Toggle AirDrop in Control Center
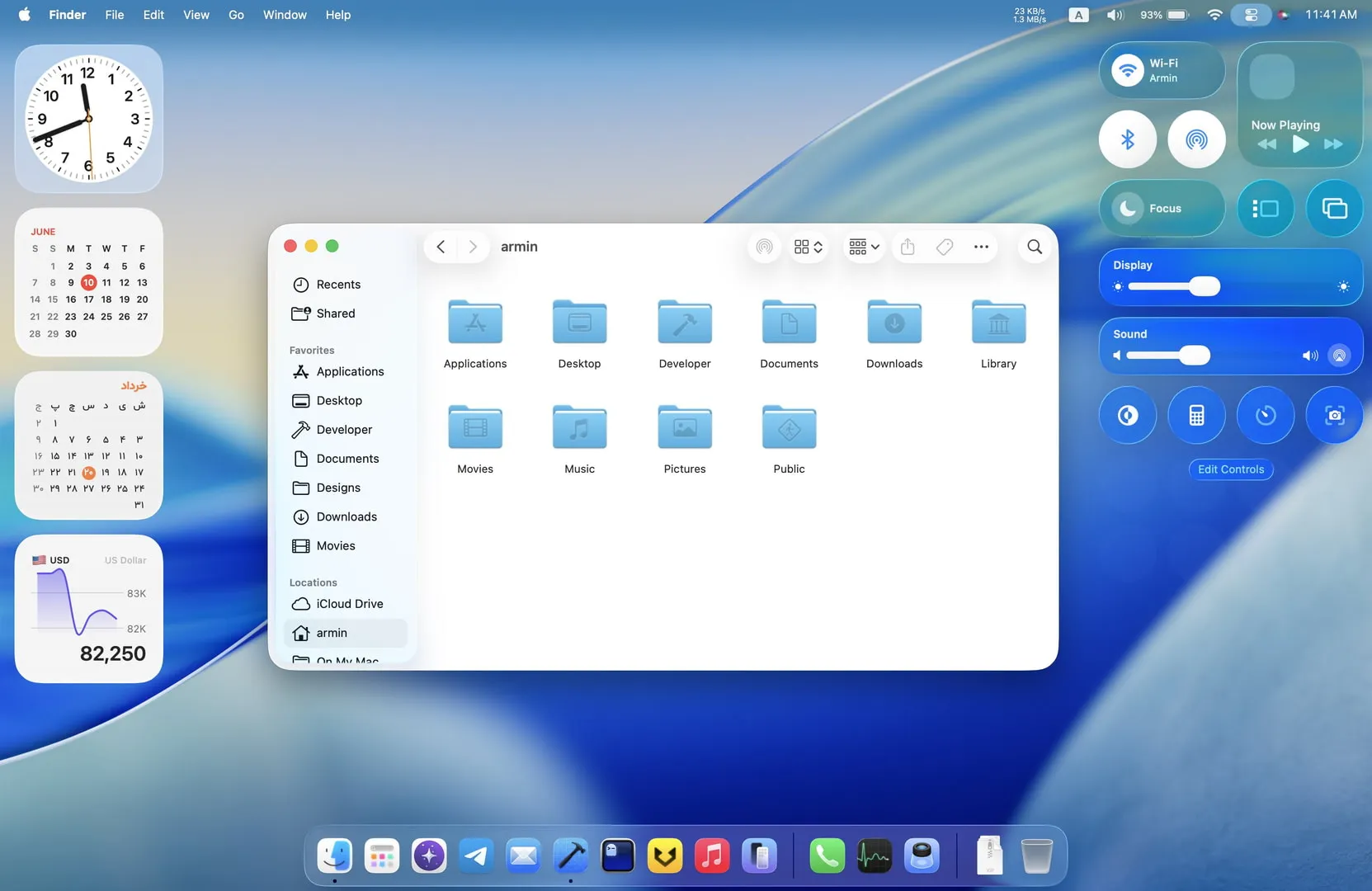 point(1196,139)
